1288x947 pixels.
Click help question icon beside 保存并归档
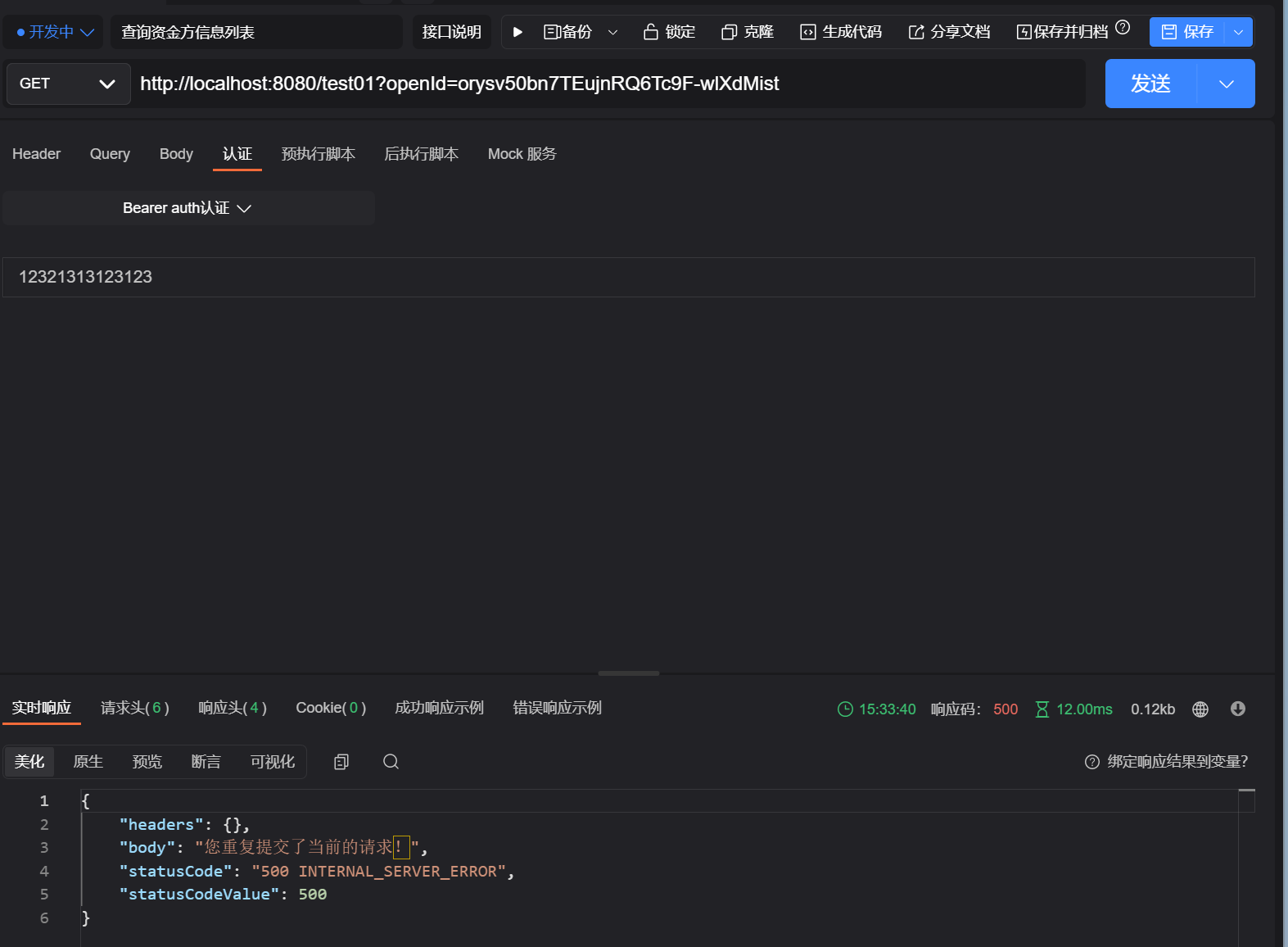1123,27
